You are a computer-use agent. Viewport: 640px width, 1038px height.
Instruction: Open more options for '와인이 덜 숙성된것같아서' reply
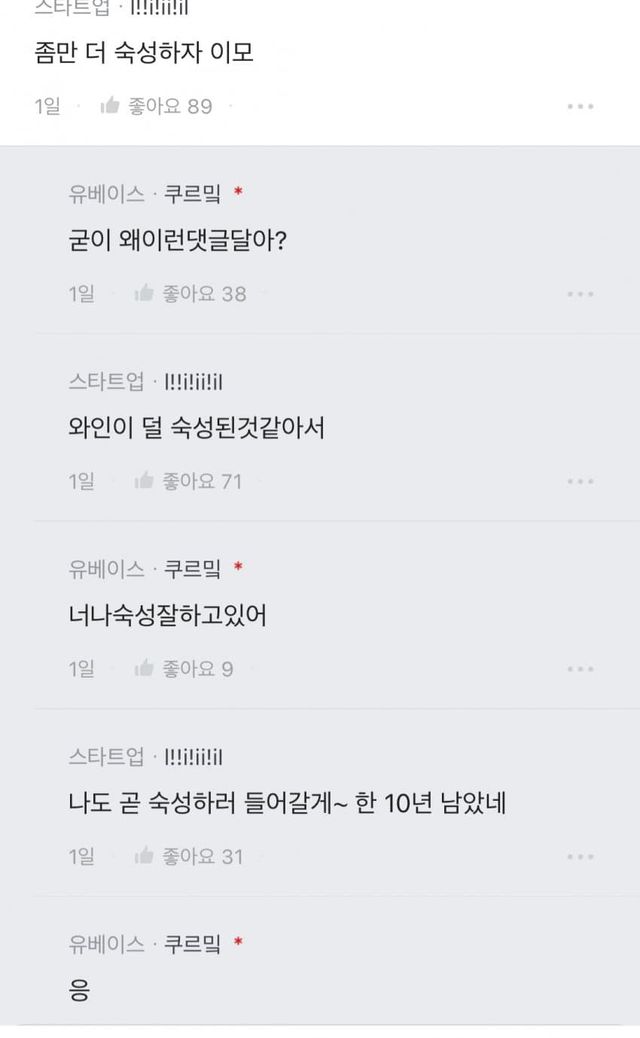click(x=581, y=481)
